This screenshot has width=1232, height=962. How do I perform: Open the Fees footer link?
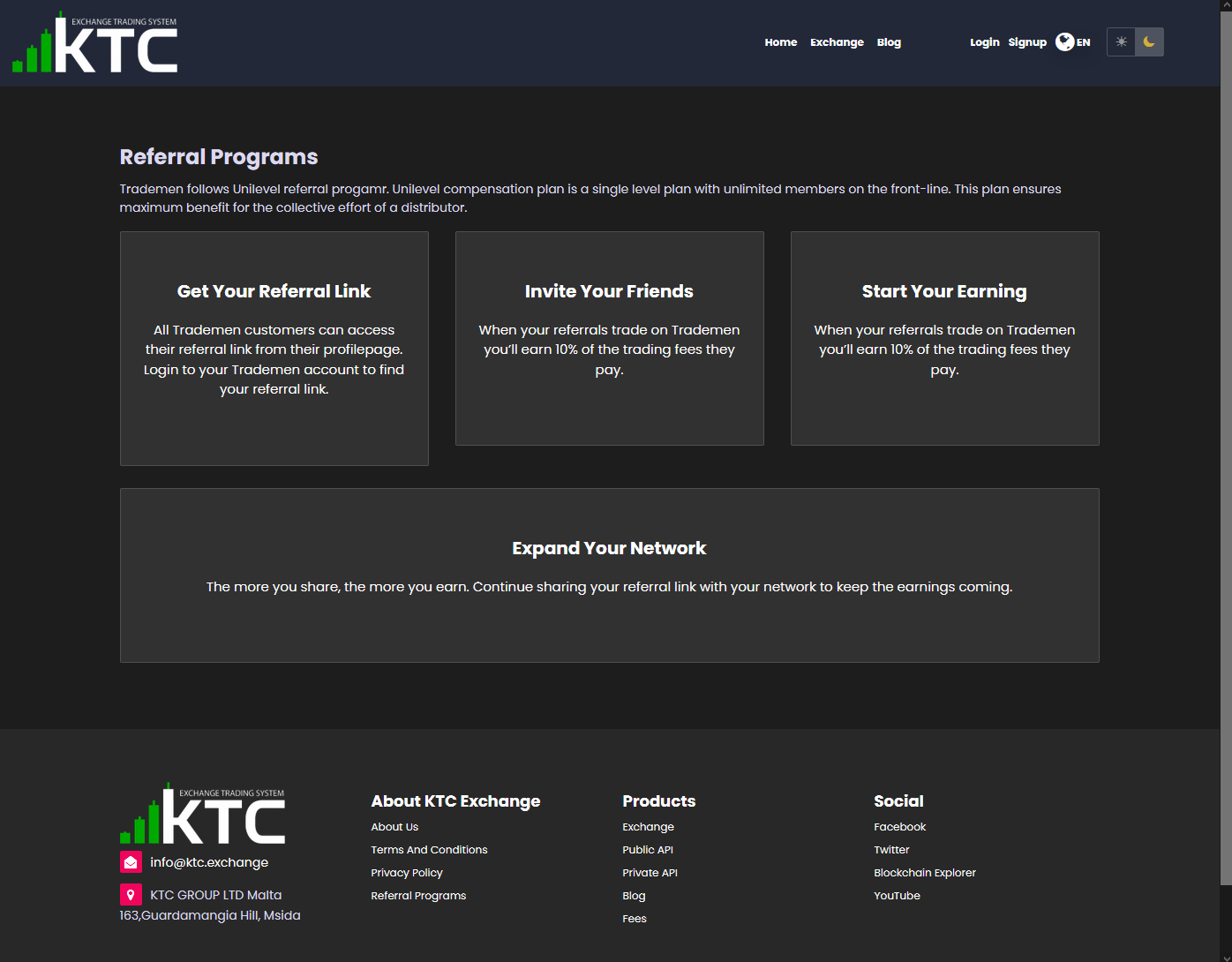[635, 919]
